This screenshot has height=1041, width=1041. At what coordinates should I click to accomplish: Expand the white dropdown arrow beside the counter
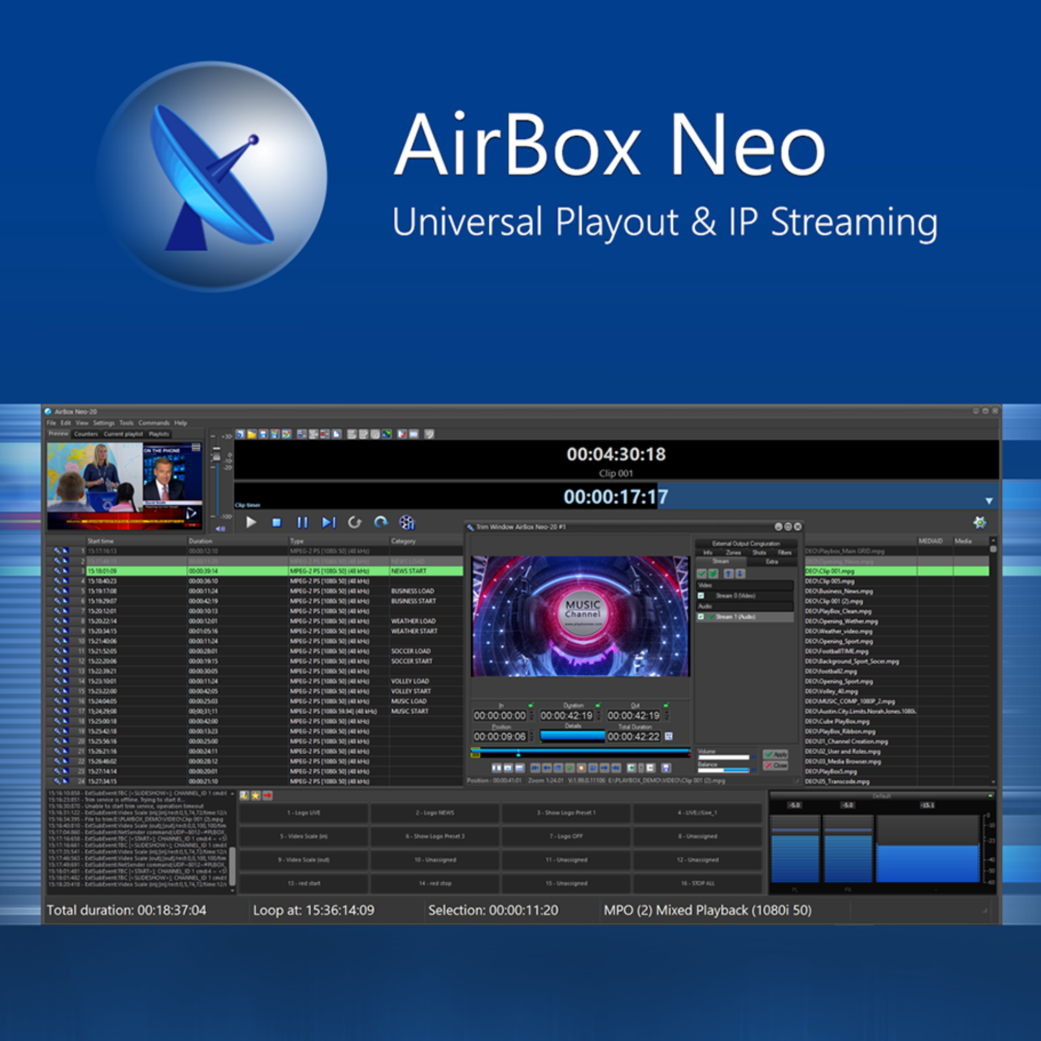click(x=988, y=500)
